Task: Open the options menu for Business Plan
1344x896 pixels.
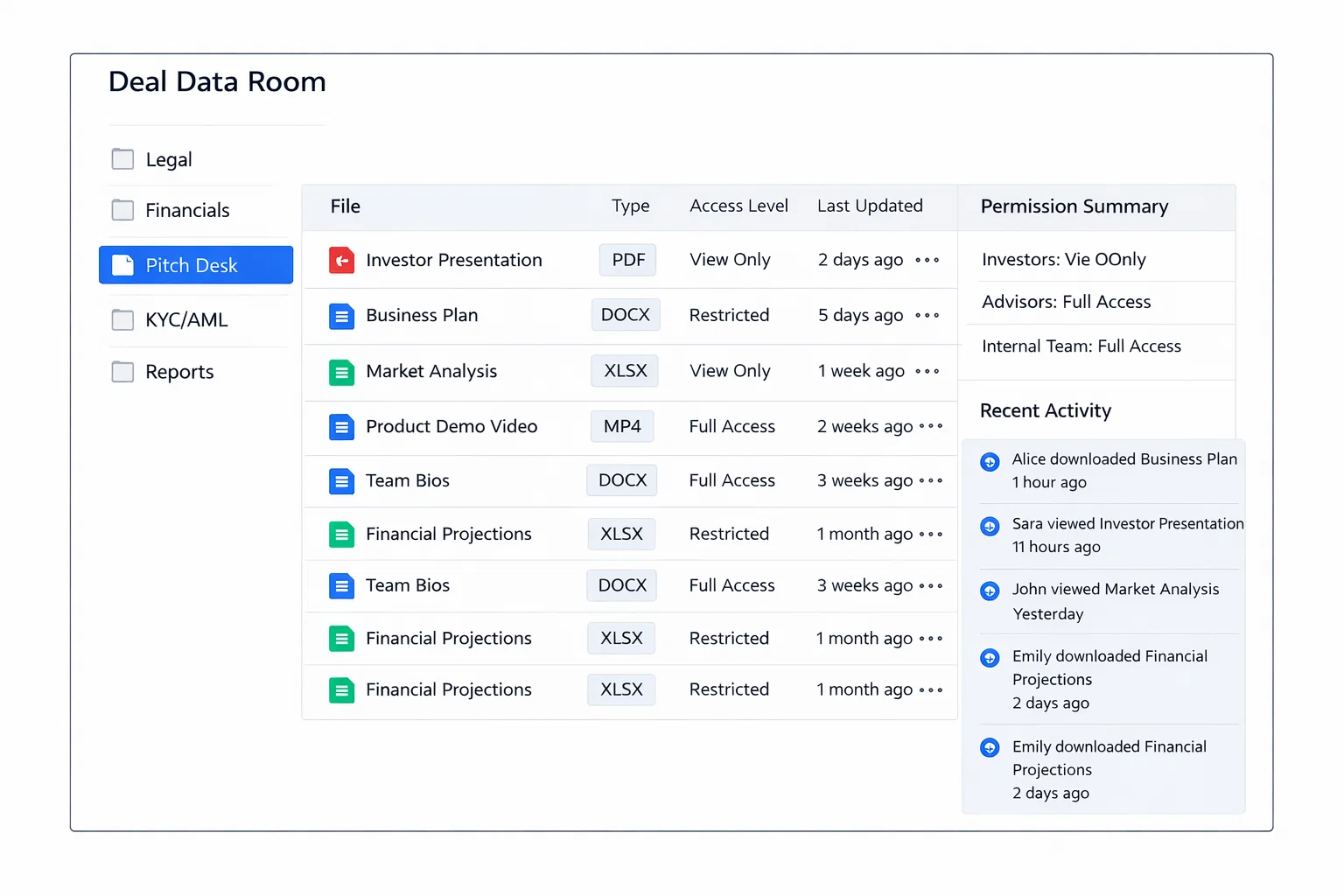Action: click(927, 316)
